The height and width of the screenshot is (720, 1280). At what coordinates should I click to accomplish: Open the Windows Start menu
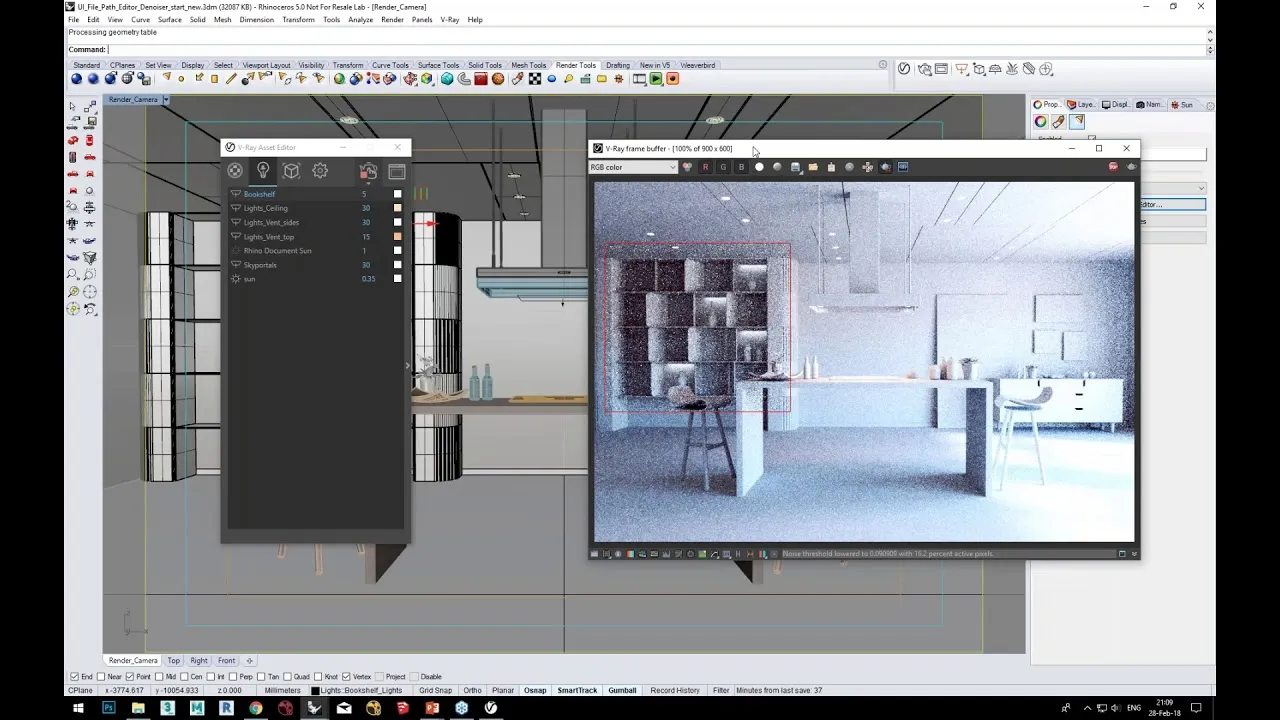(79, 708)
